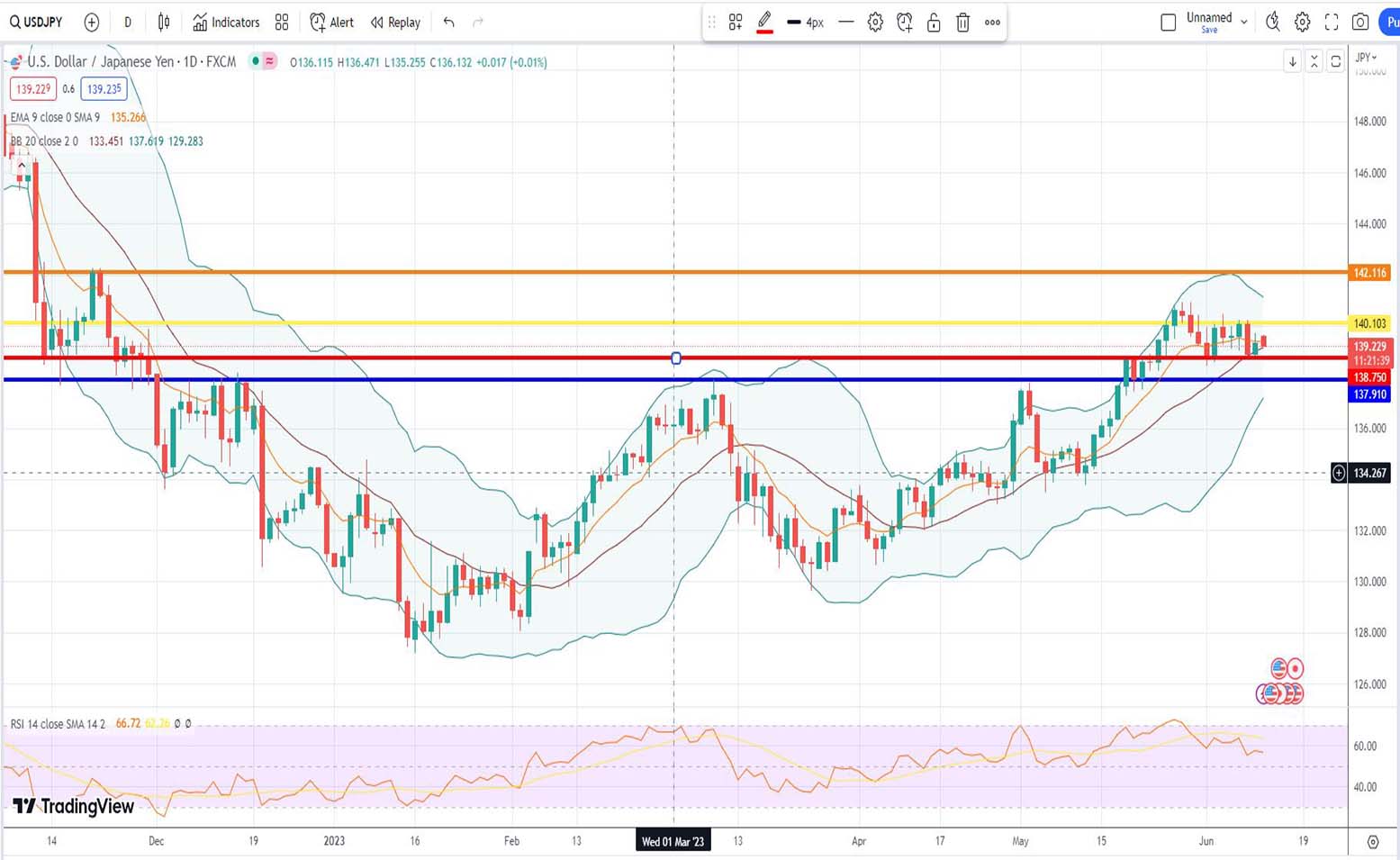Open the quick search lightning icon

tap(1272, 23)
